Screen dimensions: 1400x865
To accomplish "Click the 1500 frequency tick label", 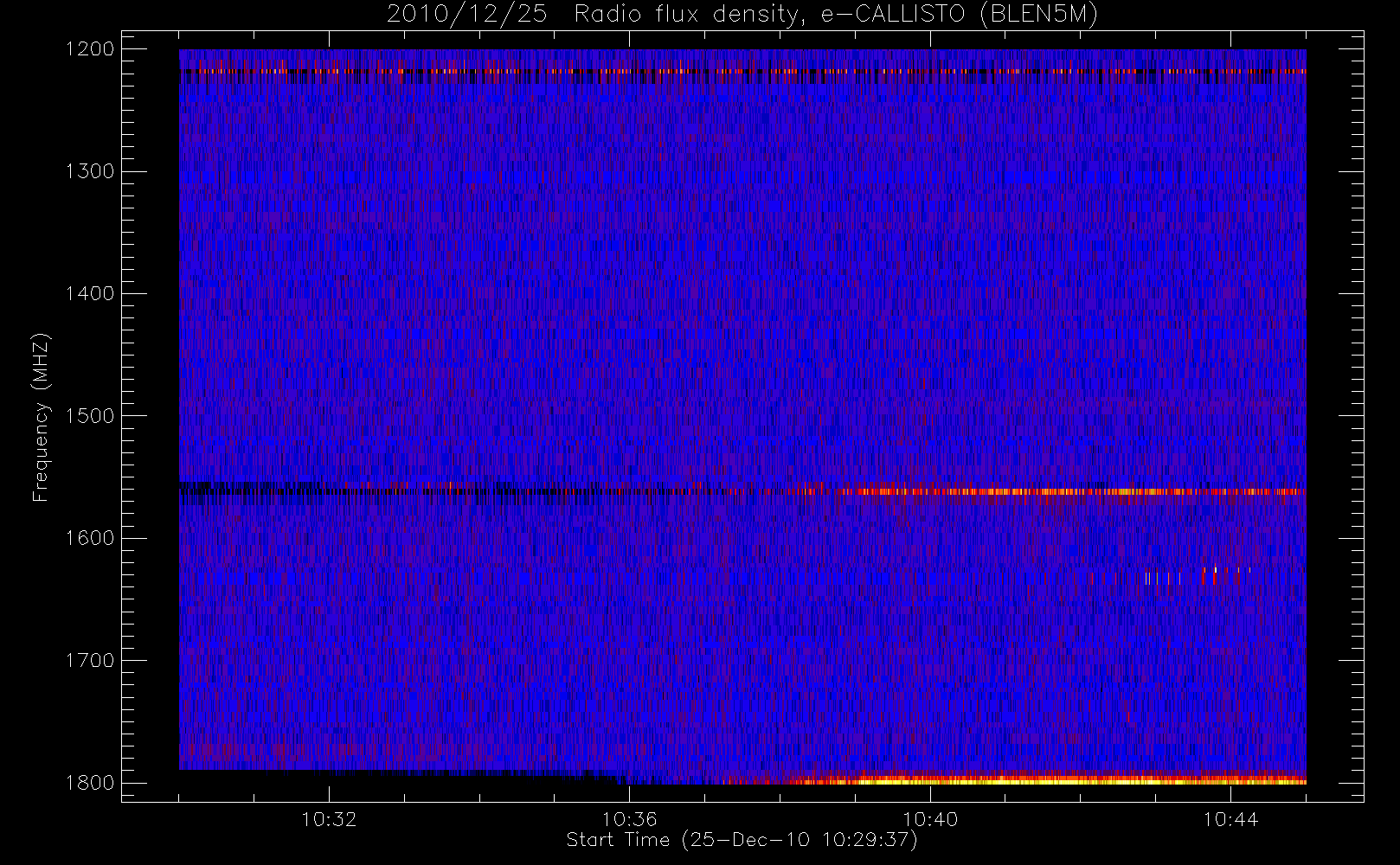I will [90, 416].
